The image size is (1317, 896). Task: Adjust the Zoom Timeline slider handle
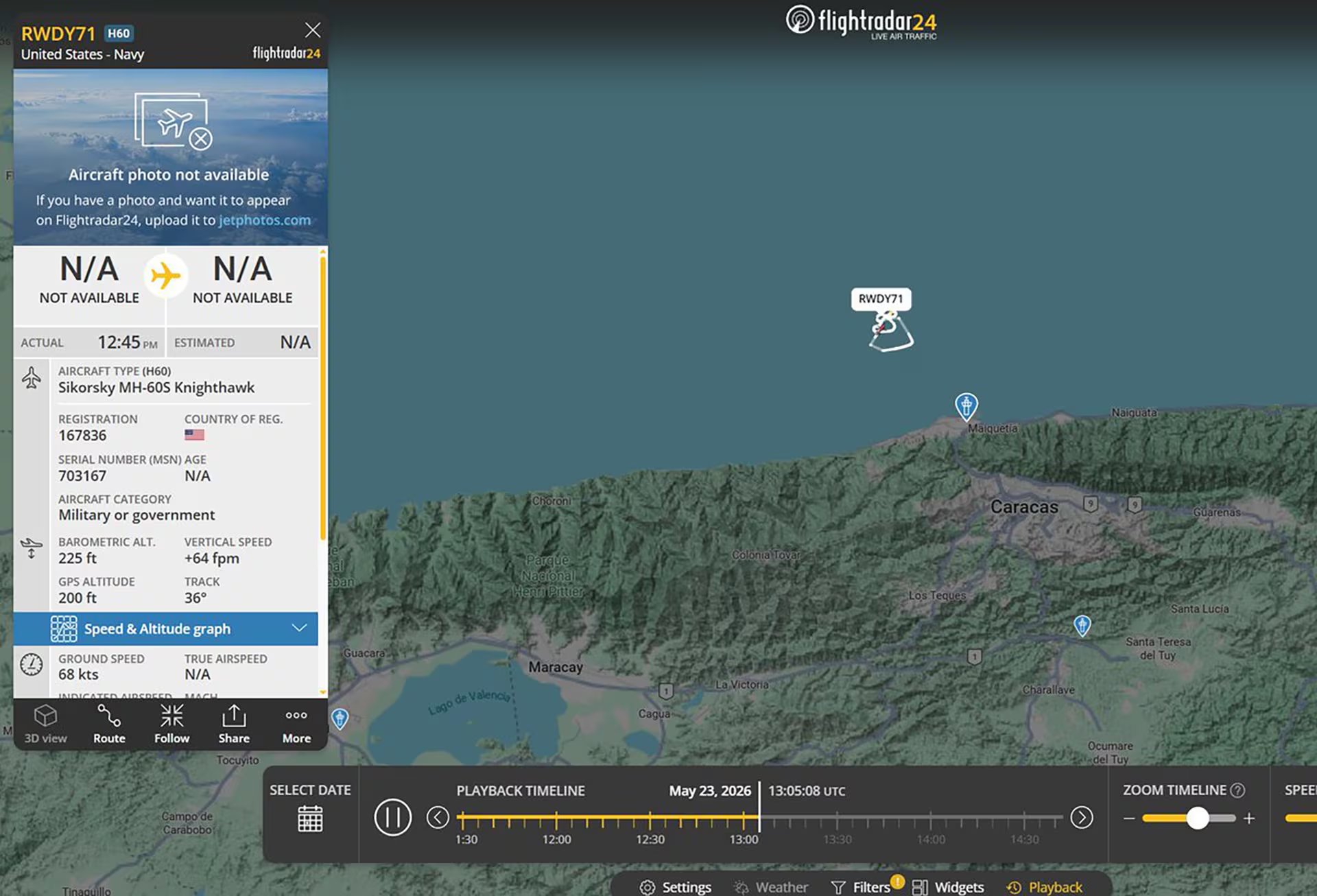(1198, 818)
